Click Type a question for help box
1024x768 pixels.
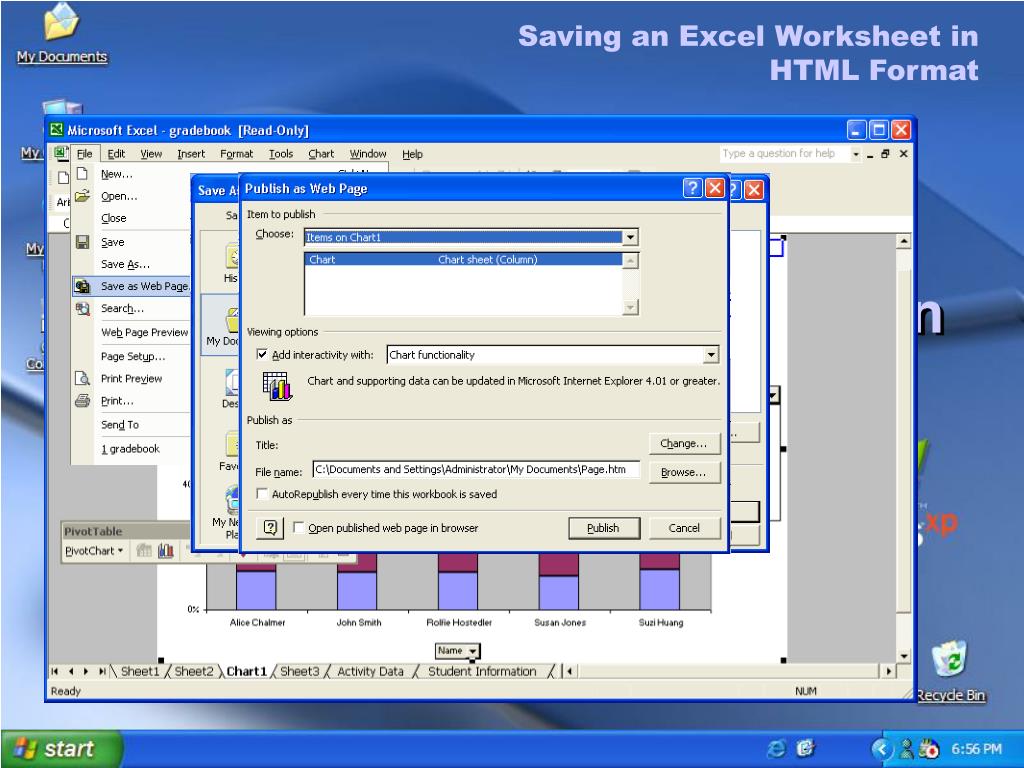coord(784,153)
